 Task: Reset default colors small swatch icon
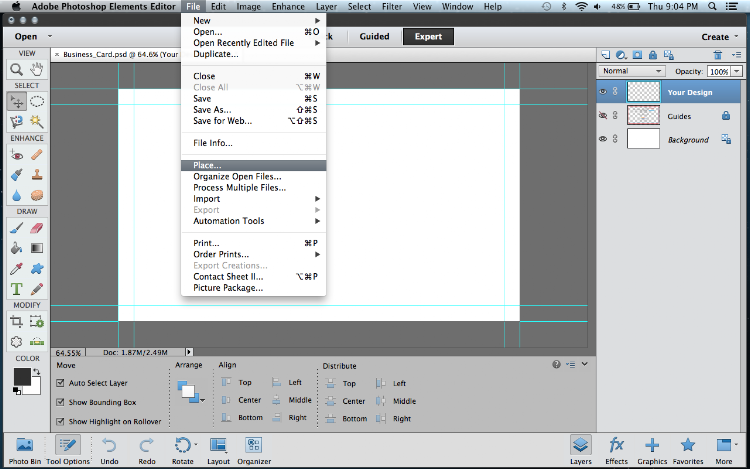17,391
